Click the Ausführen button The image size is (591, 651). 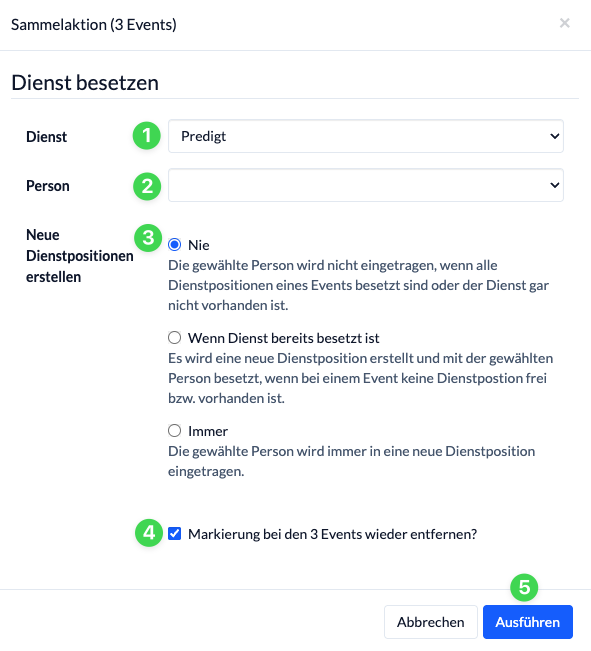(x=527, y=622)
